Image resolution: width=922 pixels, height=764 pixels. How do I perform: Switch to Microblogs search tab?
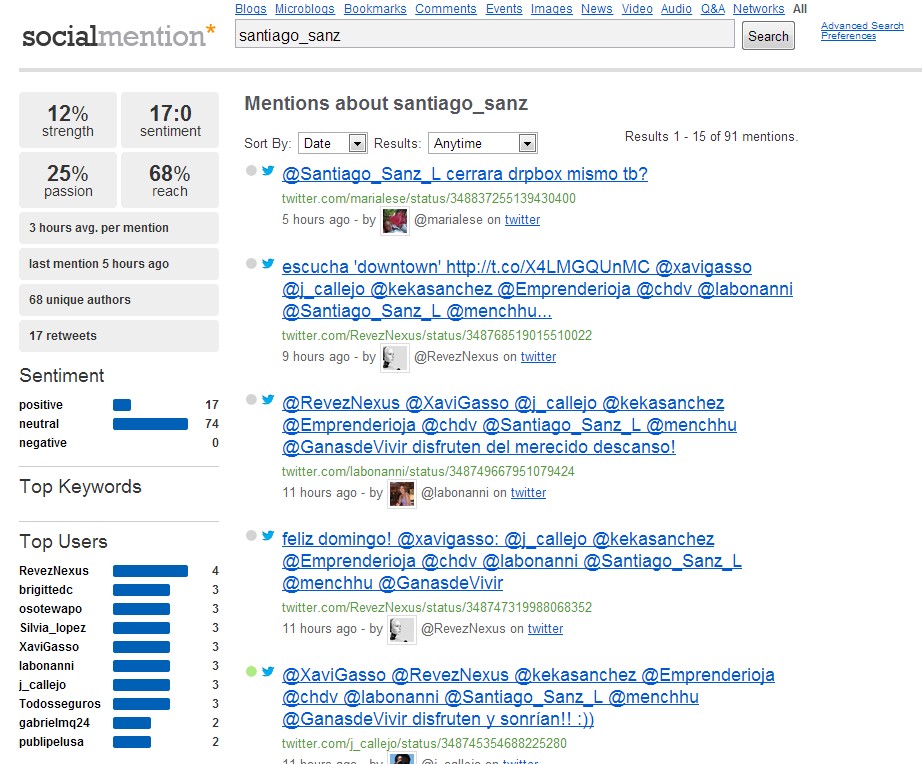tap(305, 9)
